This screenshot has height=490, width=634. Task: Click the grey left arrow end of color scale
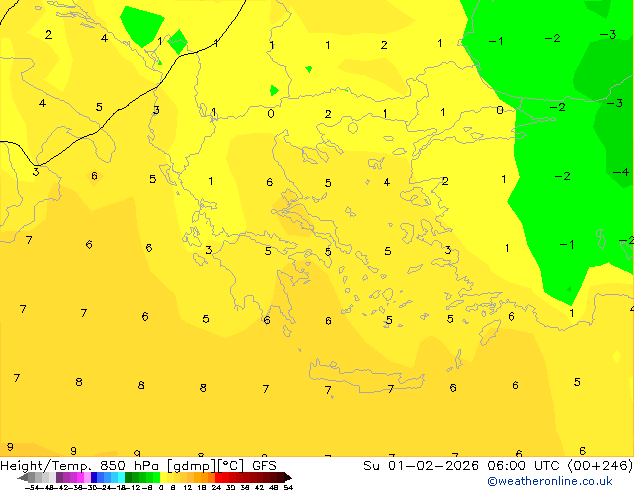coord(23,477)
